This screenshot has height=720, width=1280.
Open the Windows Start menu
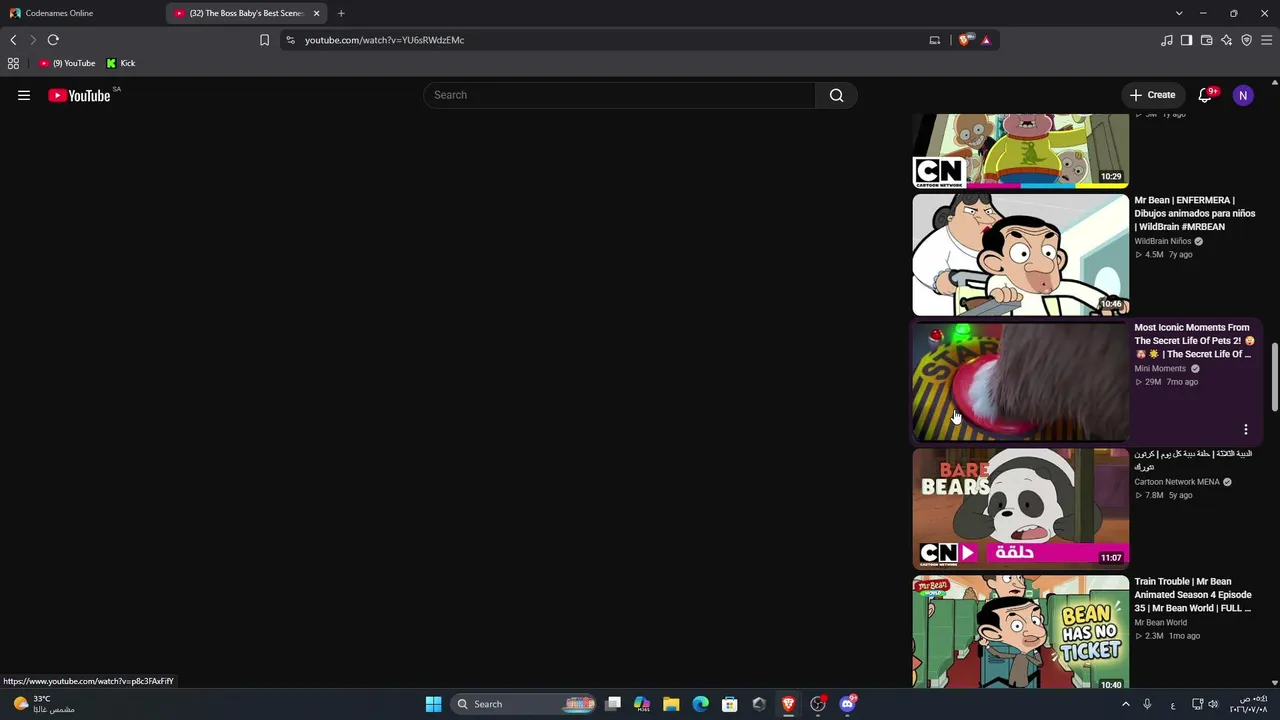(x=433, y=704)
